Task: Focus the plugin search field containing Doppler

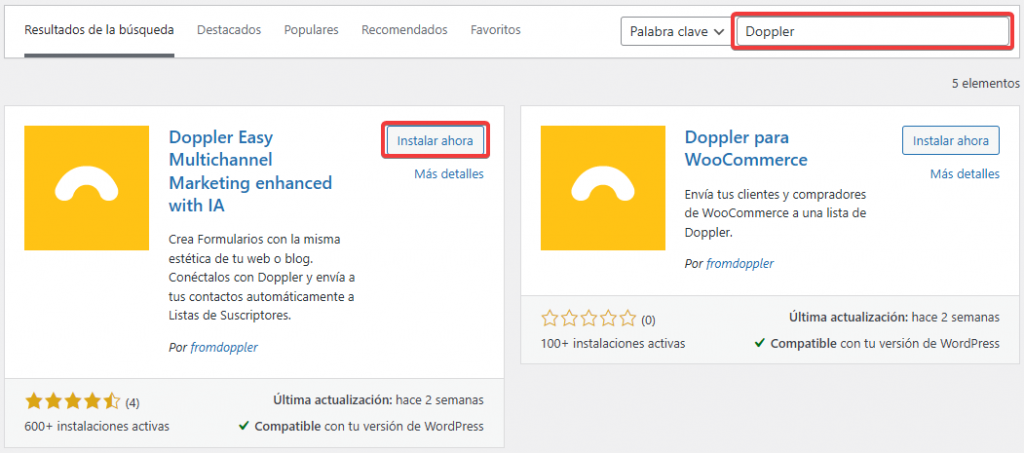Action: (x=873, y=31)
